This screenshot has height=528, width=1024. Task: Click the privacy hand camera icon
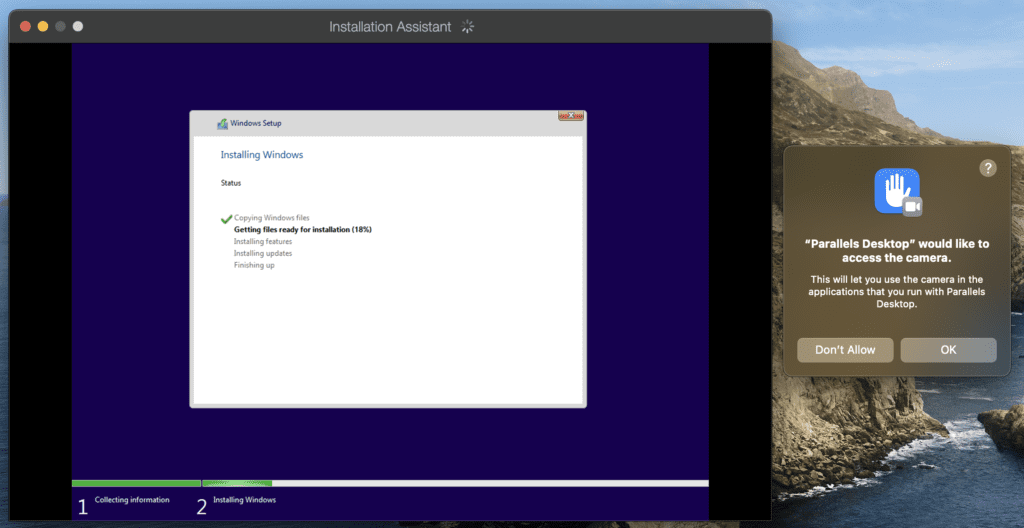coord(898,191)
